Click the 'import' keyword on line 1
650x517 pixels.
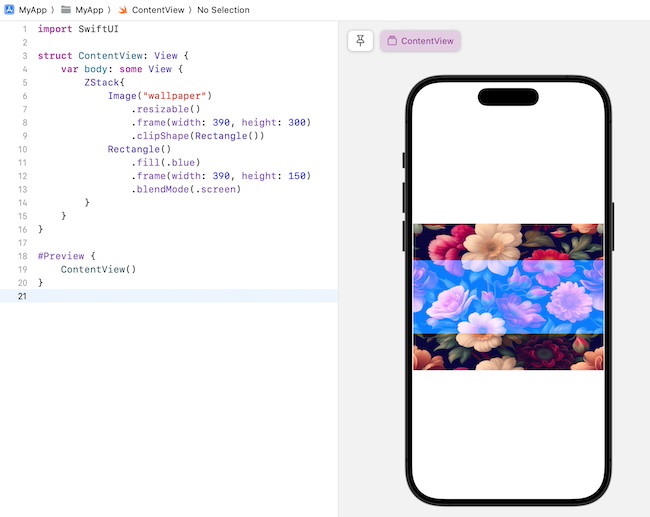tap(55, 29)
